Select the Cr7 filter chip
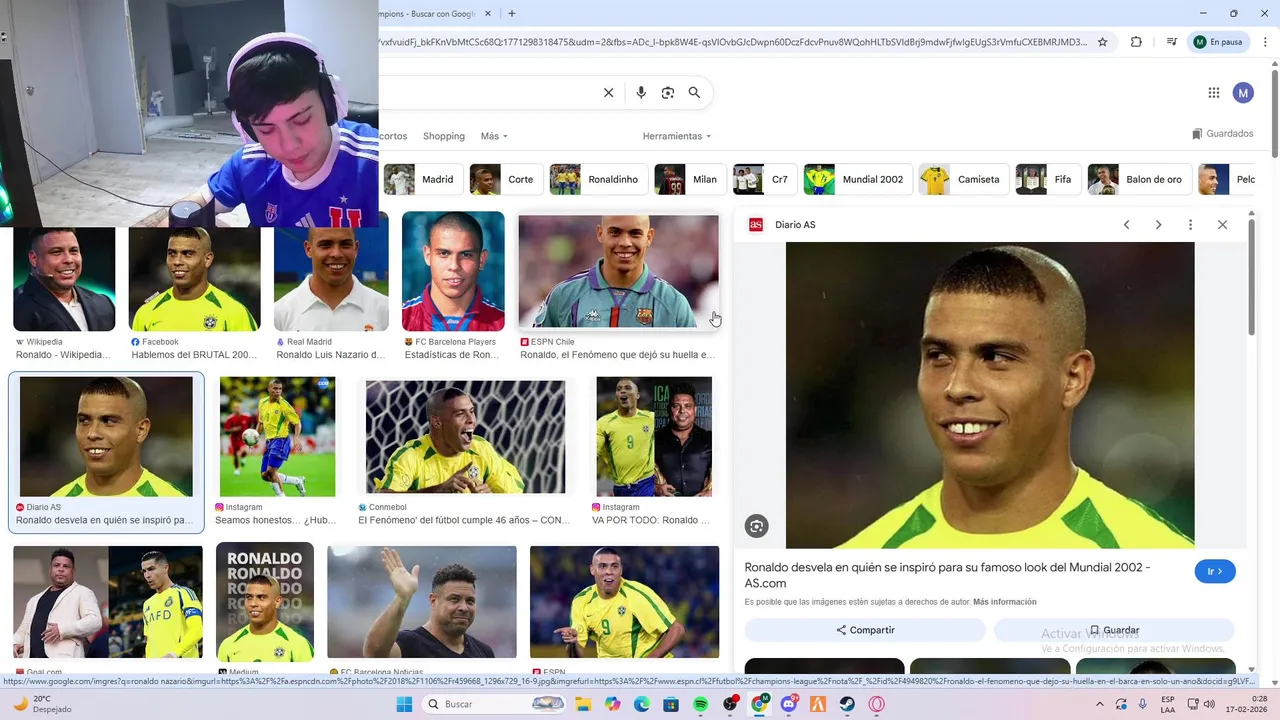Viewport: 1280px width, 720px height. click(x=763, y=179)
